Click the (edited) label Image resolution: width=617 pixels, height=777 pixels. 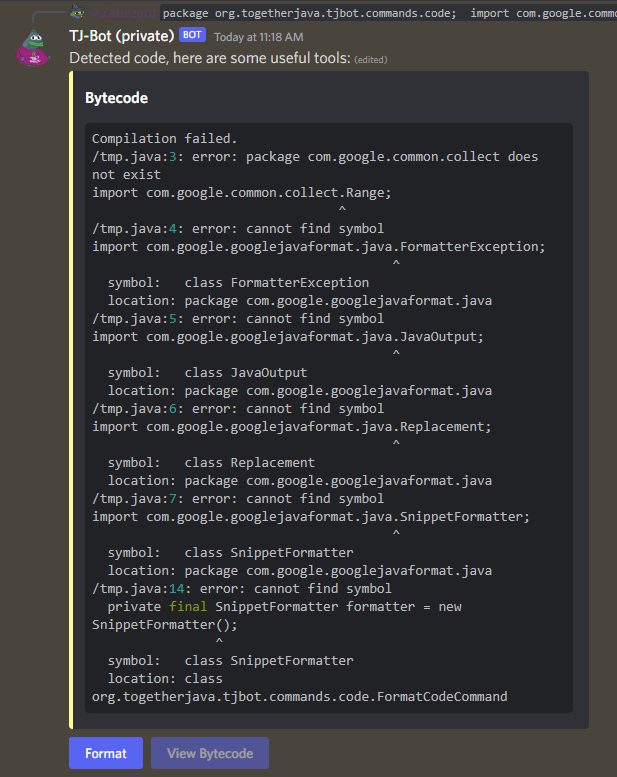(371, 60)
